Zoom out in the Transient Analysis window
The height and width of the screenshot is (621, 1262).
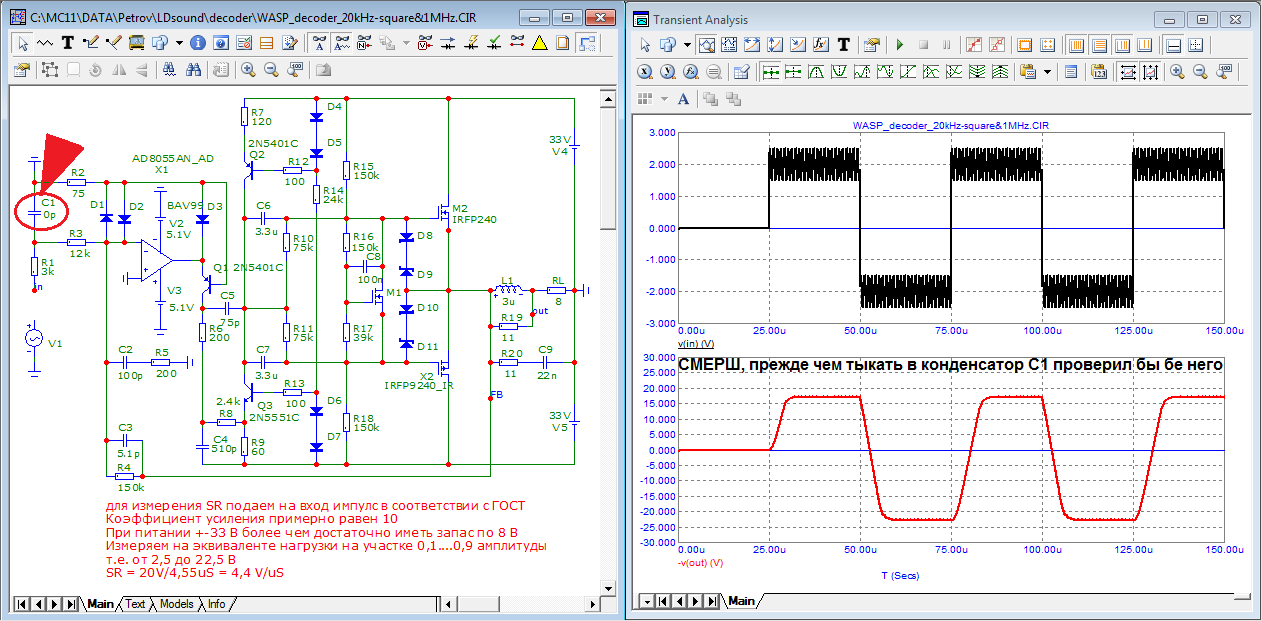click(1200, 72)
